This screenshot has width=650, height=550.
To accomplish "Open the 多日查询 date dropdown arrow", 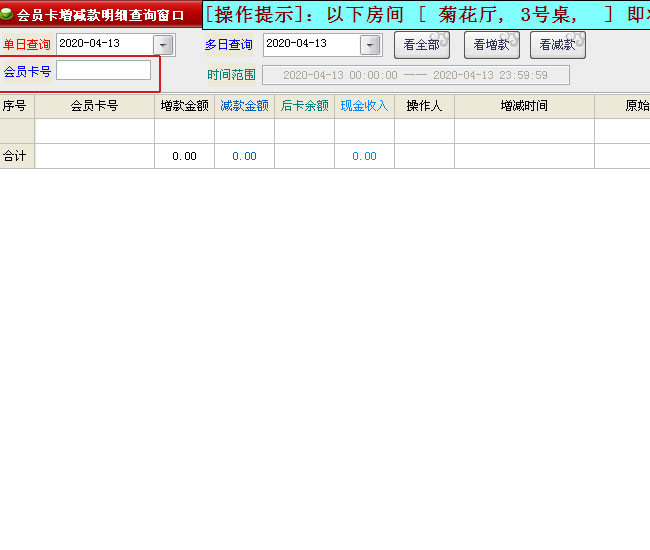I will tap(370, 45).
